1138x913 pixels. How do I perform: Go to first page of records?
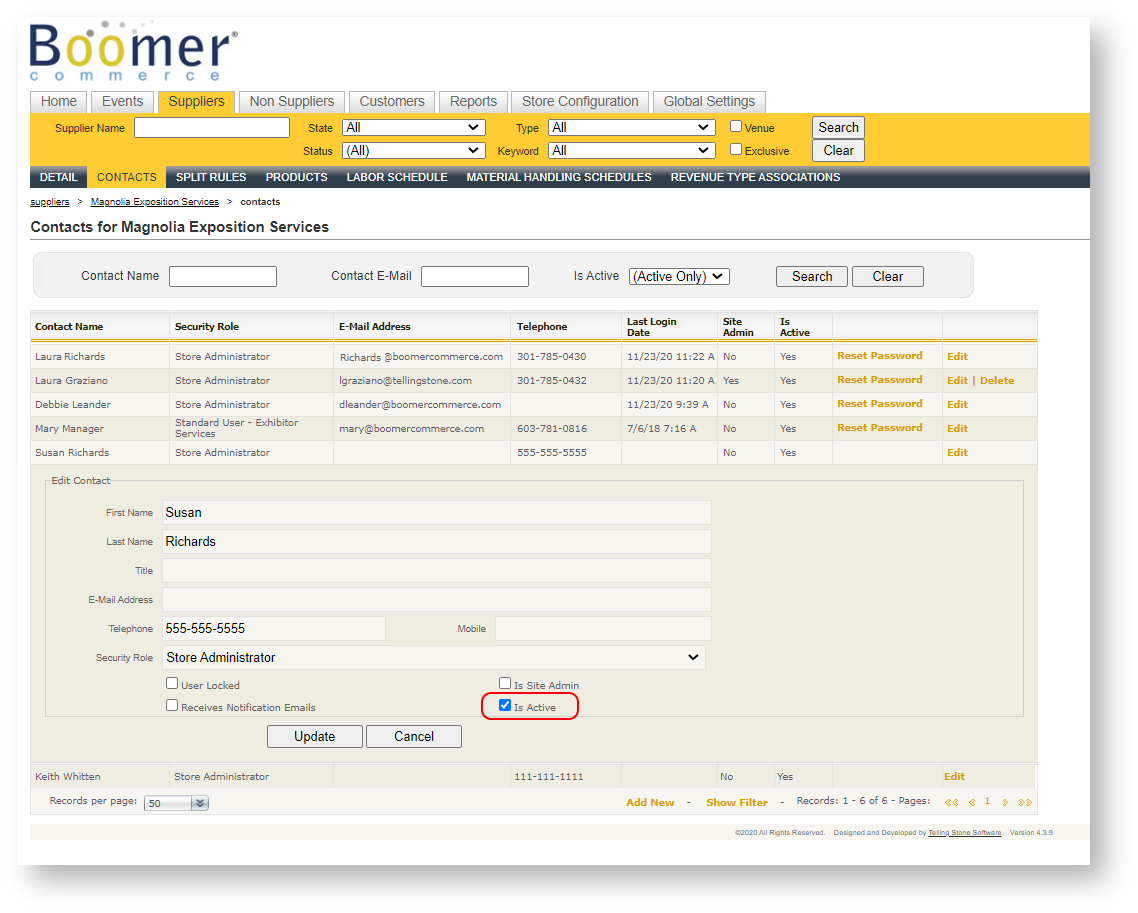coord(951,802)
